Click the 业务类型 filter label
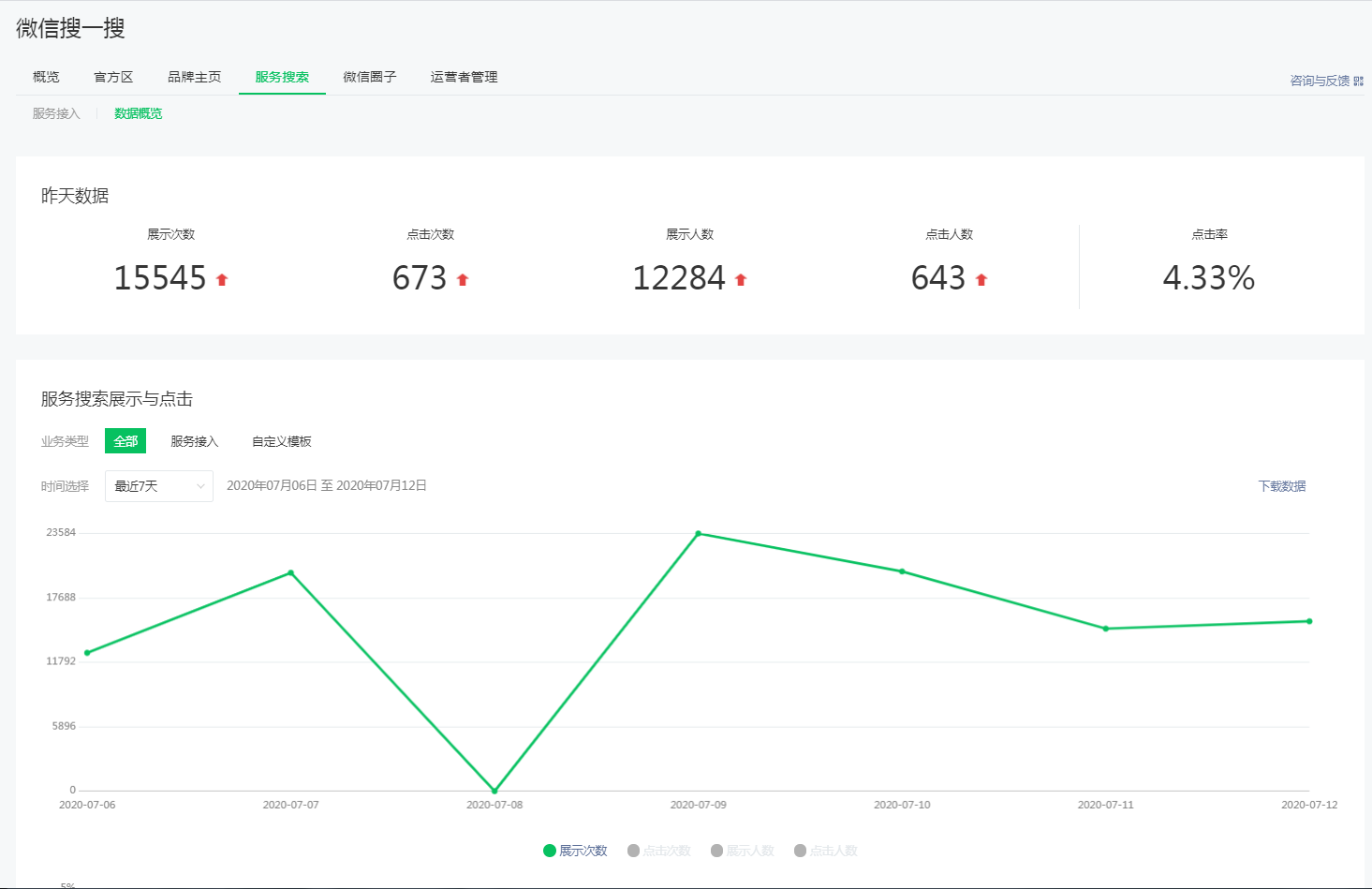This screenshot has height=889, width=1372. click(65, 441)
